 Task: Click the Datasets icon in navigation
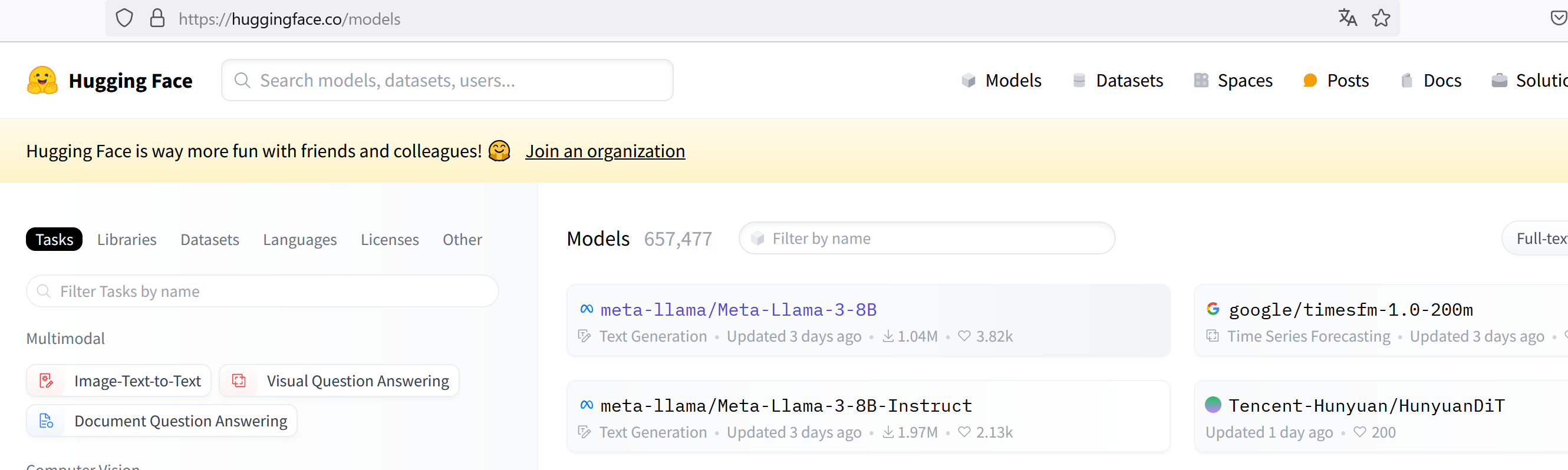(x=1079, y=80)
